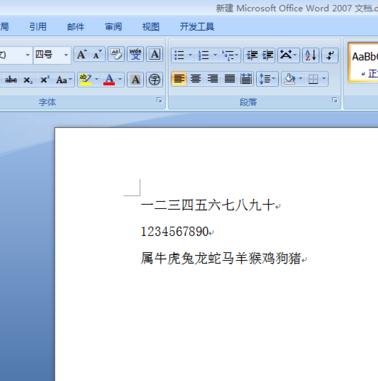Click the Grow Font button
The width and height of the screenshot is (378, 381).
pos(82,54)
